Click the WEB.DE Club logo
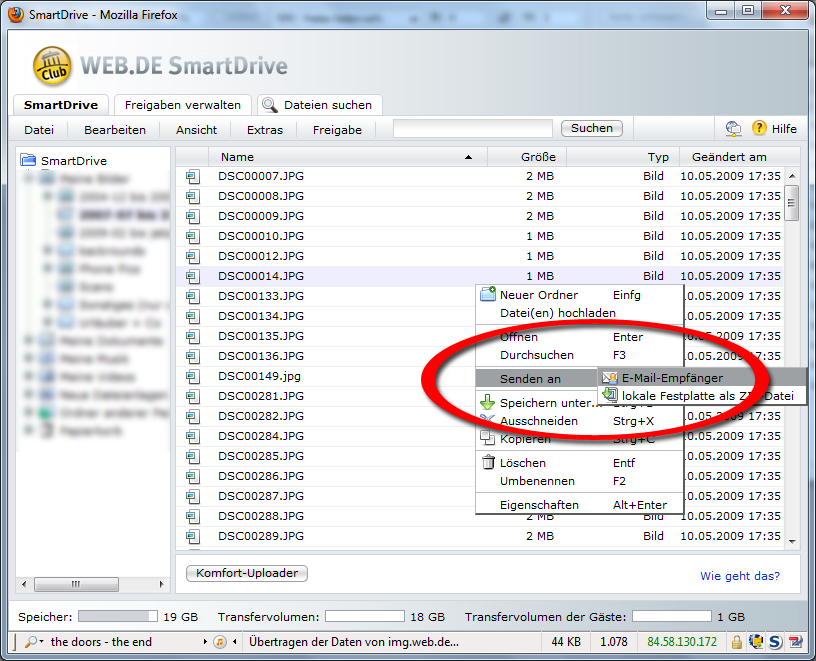Image resolution: width=816 pixels, height=661 pixels. point(52,66)
